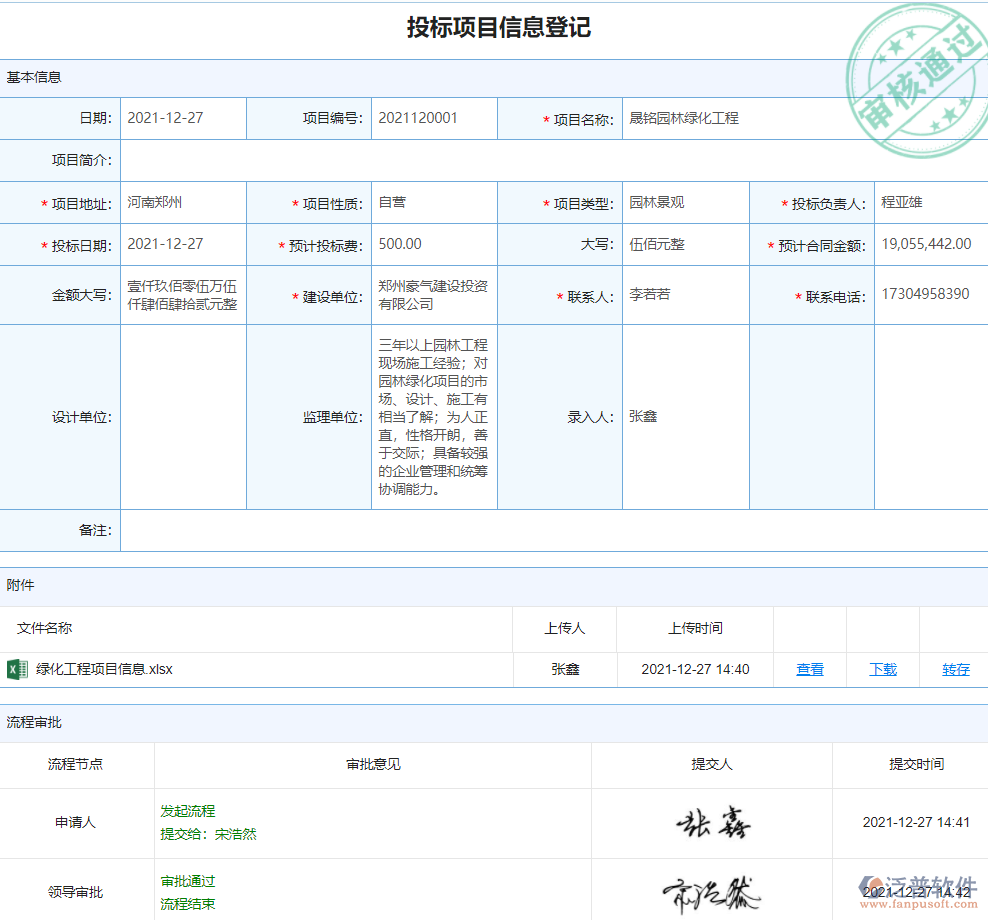Click the 预计合同金额 value 19,055,442.00

[x=927, y=244]
